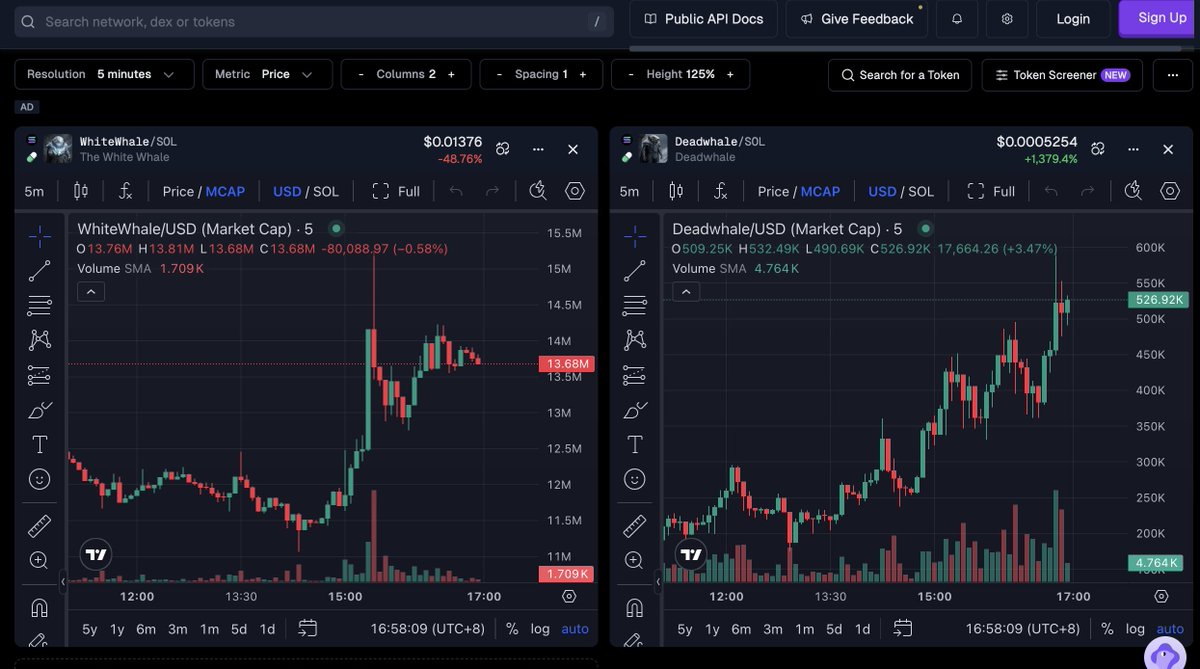Select trend line tool in WhiteWhale chart
Image resolution: width=1200 pixels, height=669 pixels.
coord(39,270)
